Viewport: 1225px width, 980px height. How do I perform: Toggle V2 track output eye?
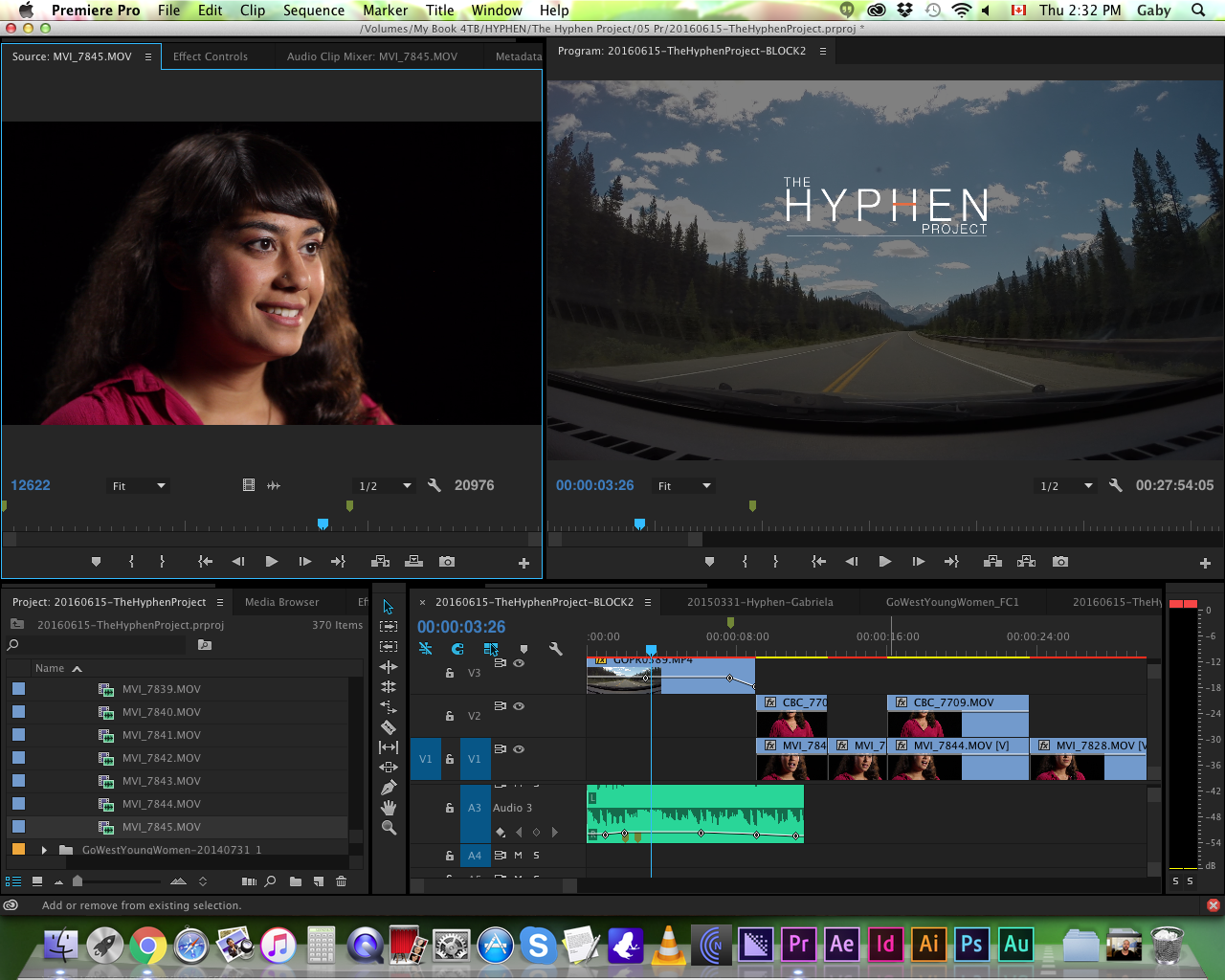click(519, 706)
